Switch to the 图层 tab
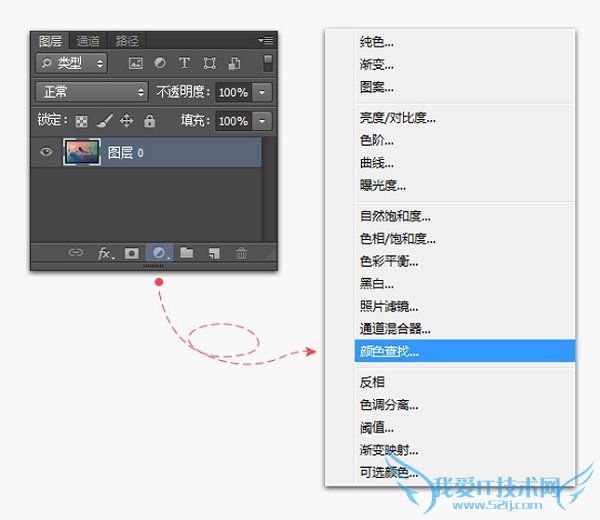The width and height of the screenshot is (600, 520). pyautogui.click(x=50, y=41)
